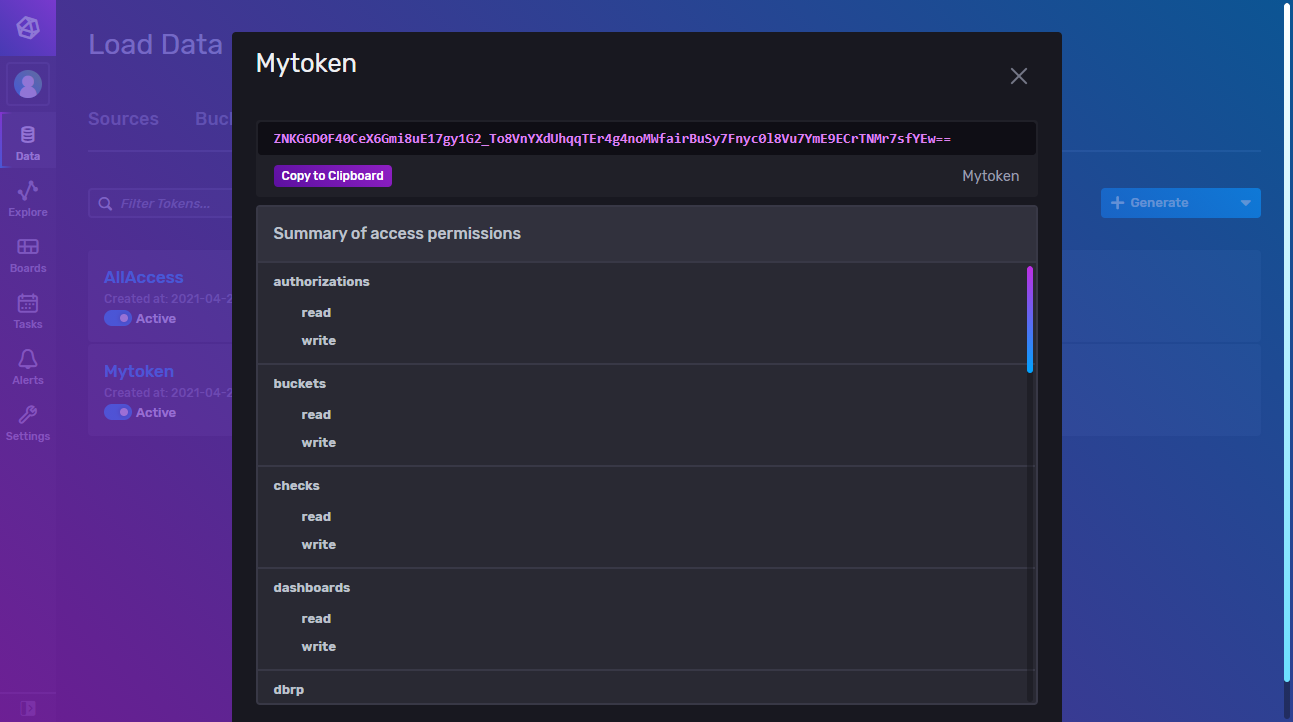The height and width of the screenshot is (722, 1293).
Task: Click Copy to Clipboard button
Action: pos(332,175)
